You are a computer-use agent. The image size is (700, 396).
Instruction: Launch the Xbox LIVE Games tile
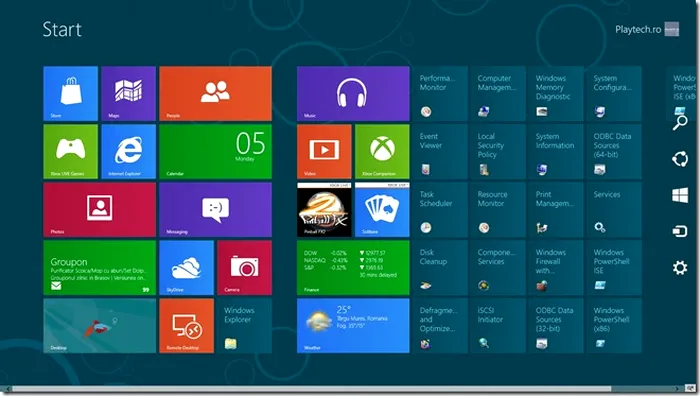[71, 151]
